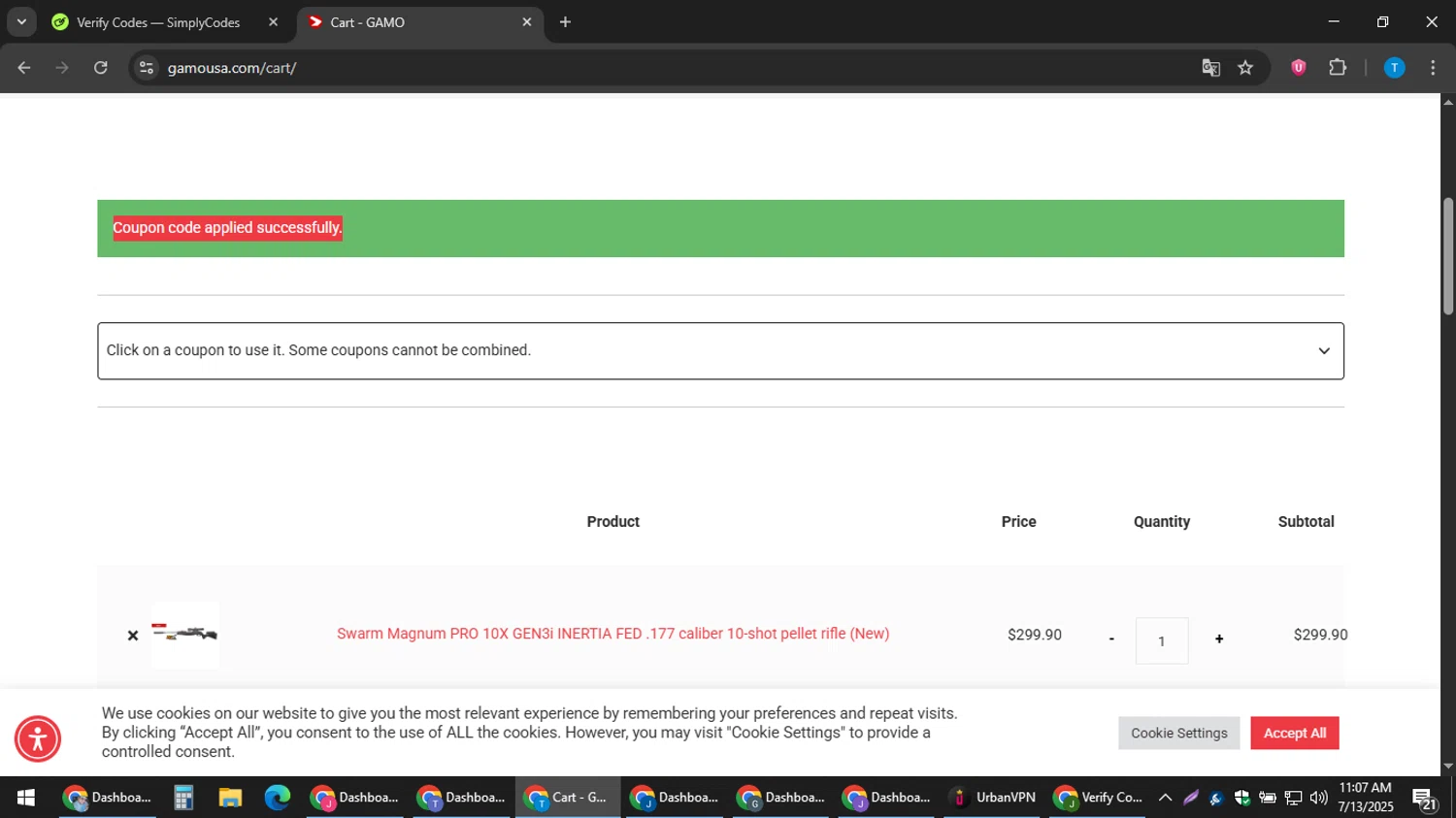Open a new tab with plus button
This screenshot has height=818, width=1456.
point(565,21)
